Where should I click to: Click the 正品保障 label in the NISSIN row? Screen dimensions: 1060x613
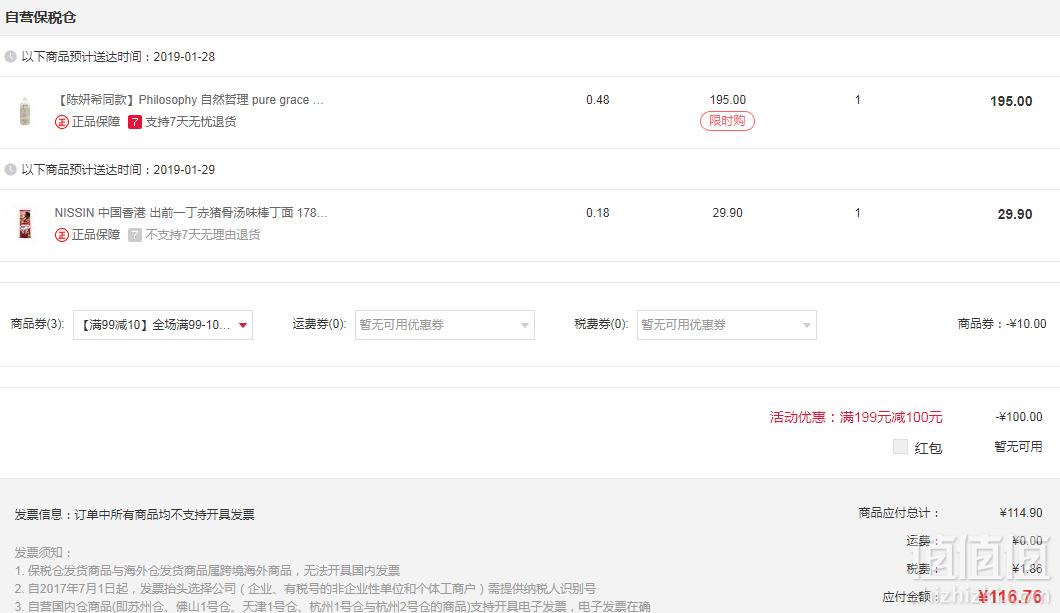tap(96, 235)
